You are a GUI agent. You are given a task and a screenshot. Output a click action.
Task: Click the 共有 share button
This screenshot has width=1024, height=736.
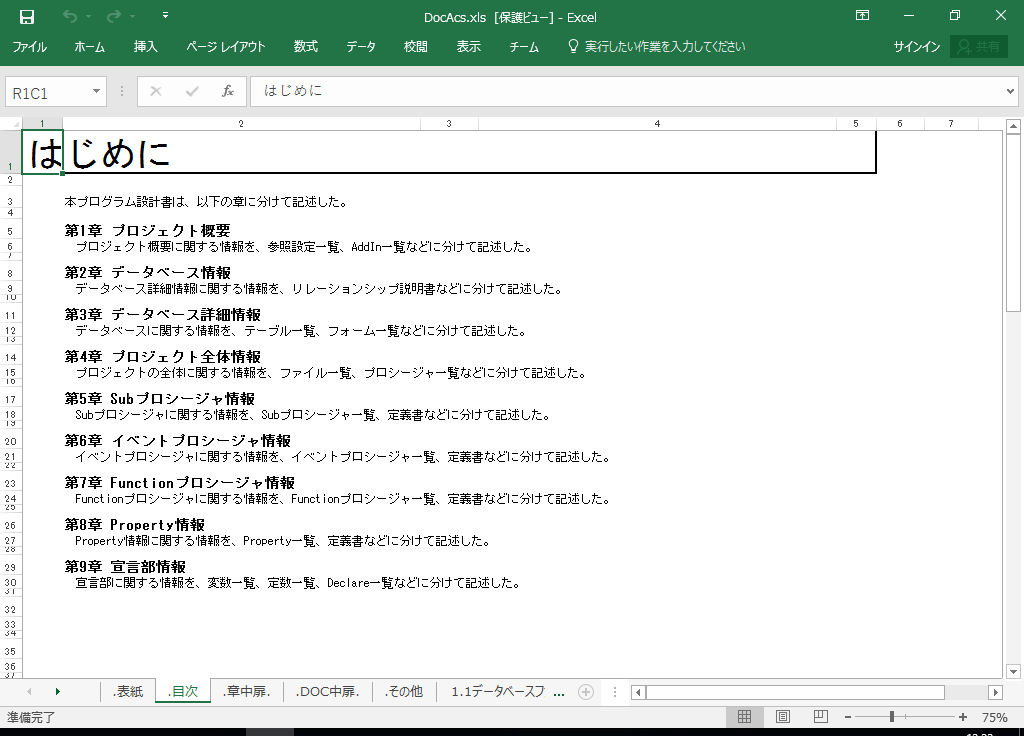coord(978,47)
